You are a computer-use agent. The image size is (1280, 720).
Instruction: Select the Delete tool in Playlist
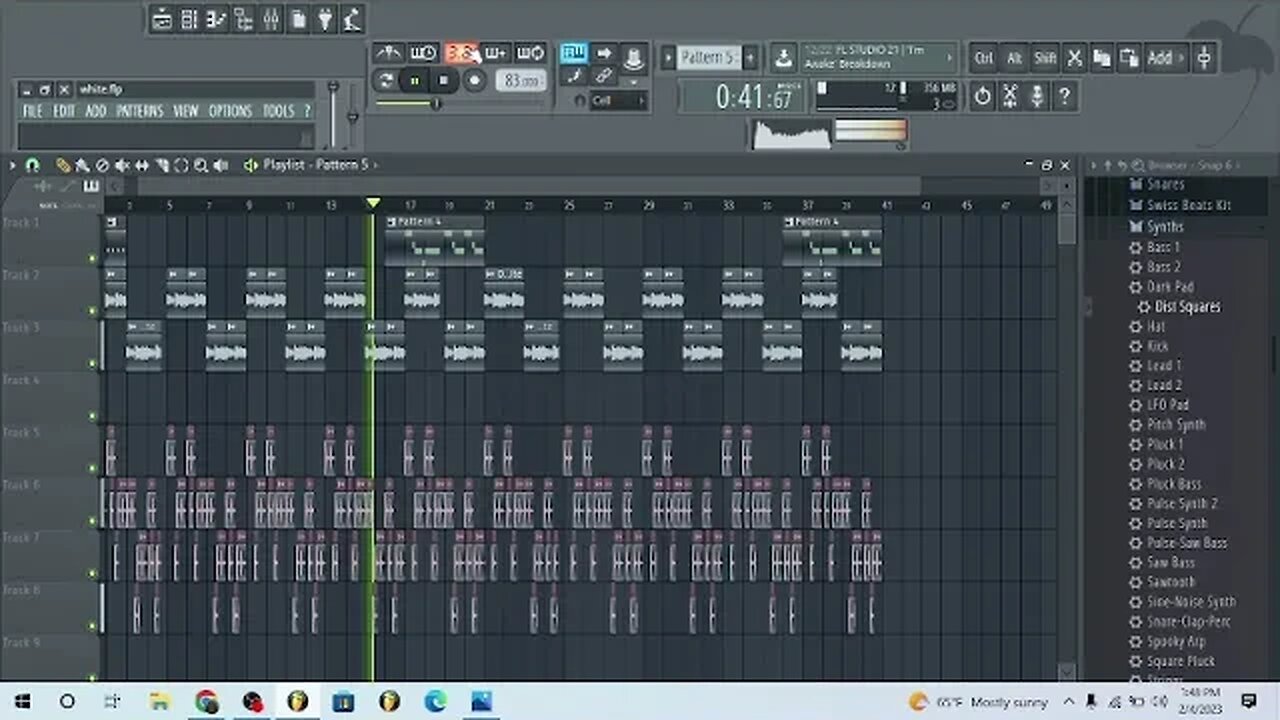pyautogui.click(x=102, y=165)
